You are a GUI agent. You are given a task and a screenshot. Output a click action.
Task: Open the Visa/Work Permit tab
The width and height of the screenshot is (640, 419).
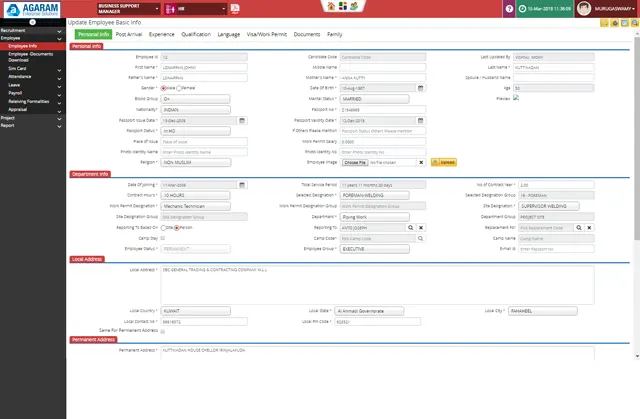[x=264, y=33]
